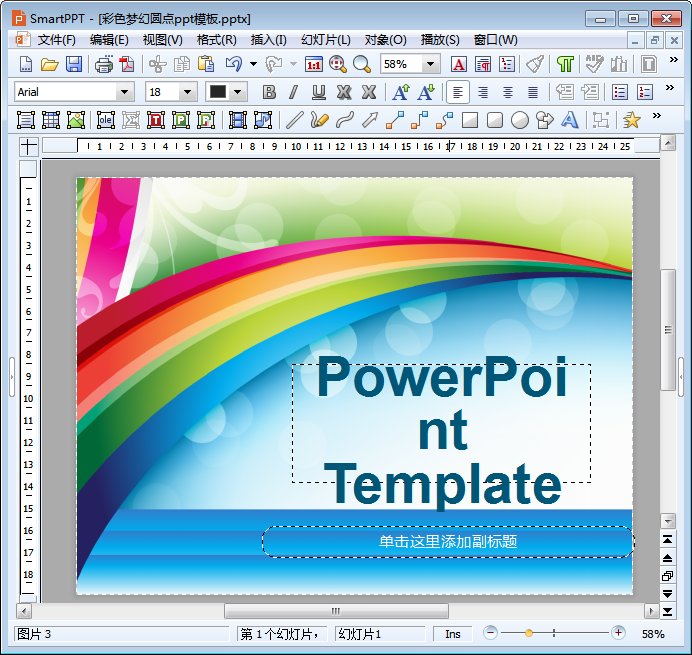Screen dimensions: 692x655
Task: Enable left text alignment
Action: pyautogui.click(x=458, y=92)
